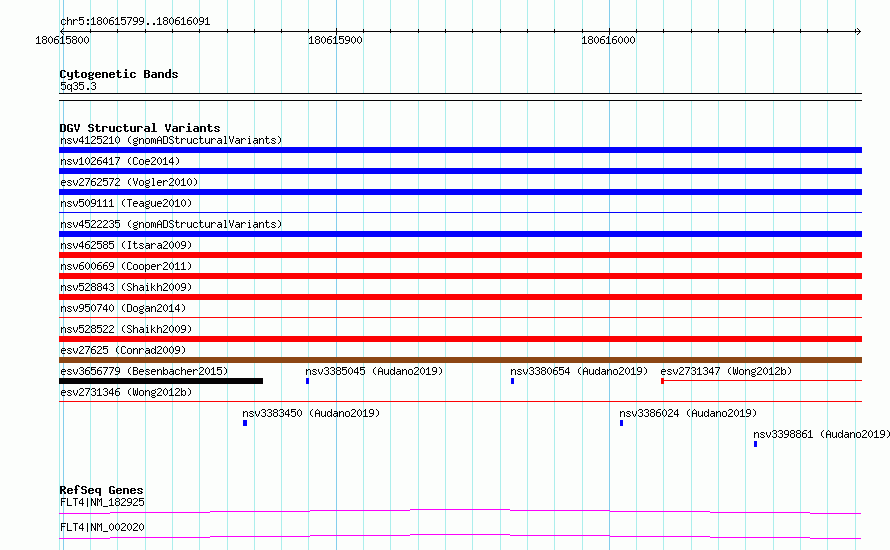
Task: Open the esv2731347 (Wong2012b) label
Action: click(726, 371)
